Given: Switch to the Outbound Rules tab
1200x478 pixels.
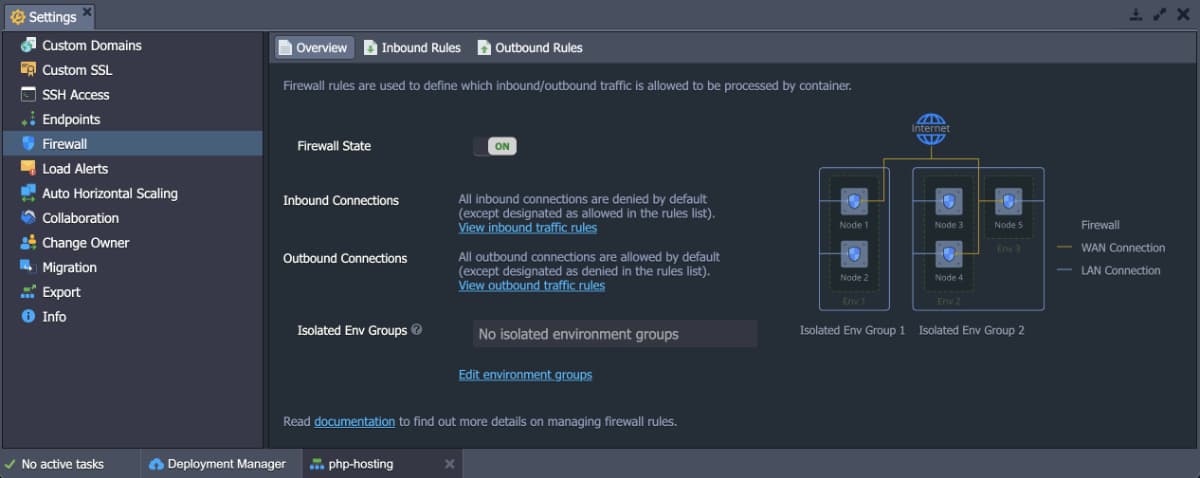Looking at the screenshot, I should 529,48.
